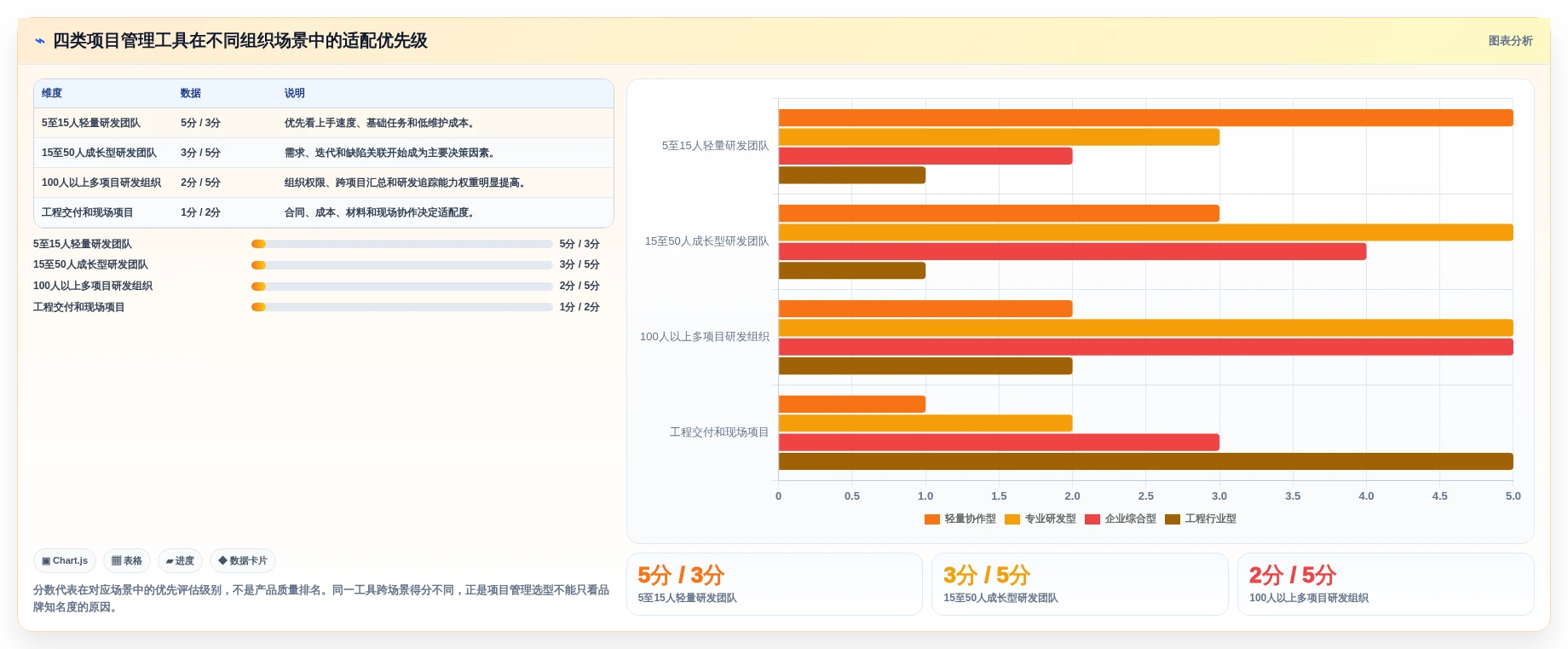Image resolution: width=1568 pixels, height=649 pixels.
Task: Click the footnote starting 分数代表在对应场景中
Action: tap(321, 599)
